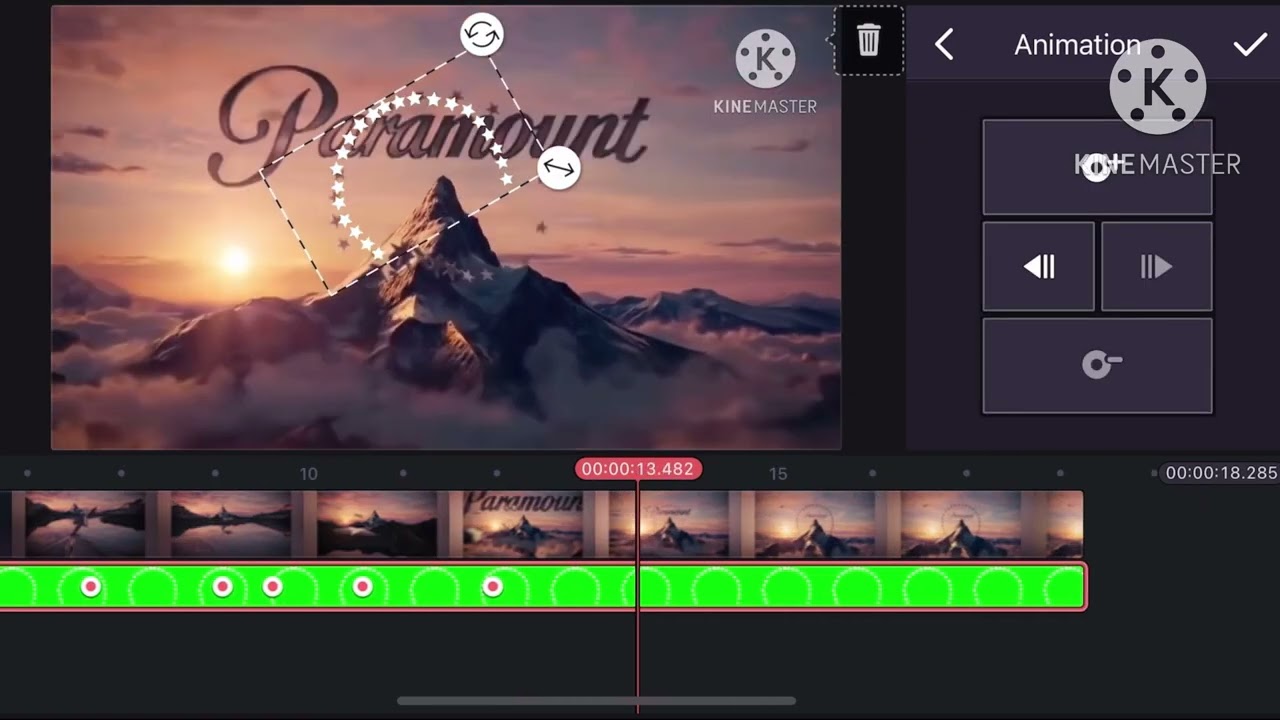
Task: Click the 15 second ruler mark
Action: (778, 474)
